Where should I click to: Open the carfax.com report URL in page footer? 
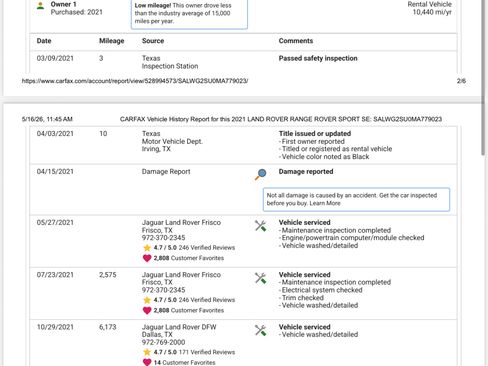pos(135,81)
